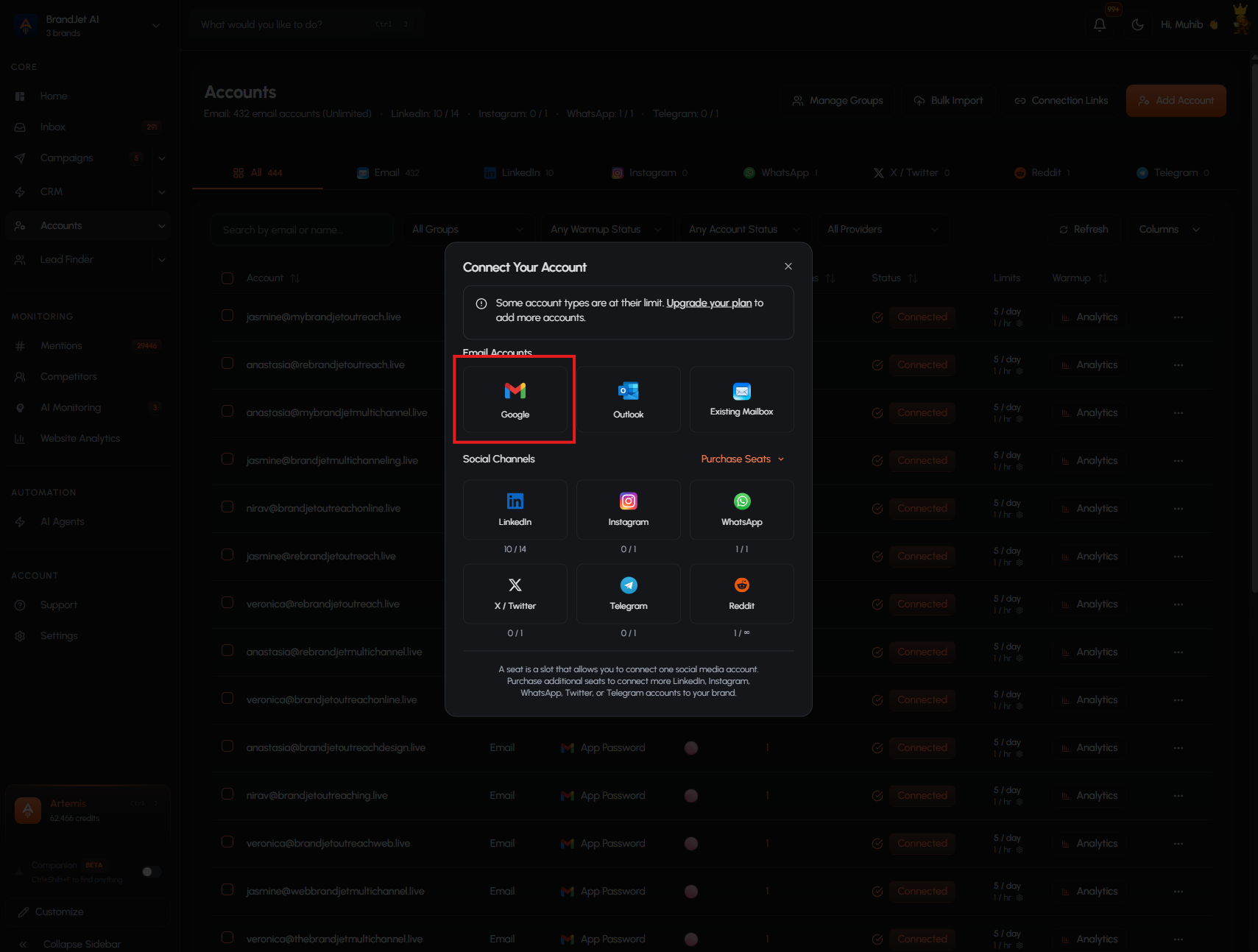Image resolution: width=1258 pixels, height=952 pixels.
Task: Focus the search by email or name field
Action: [302, 230]
